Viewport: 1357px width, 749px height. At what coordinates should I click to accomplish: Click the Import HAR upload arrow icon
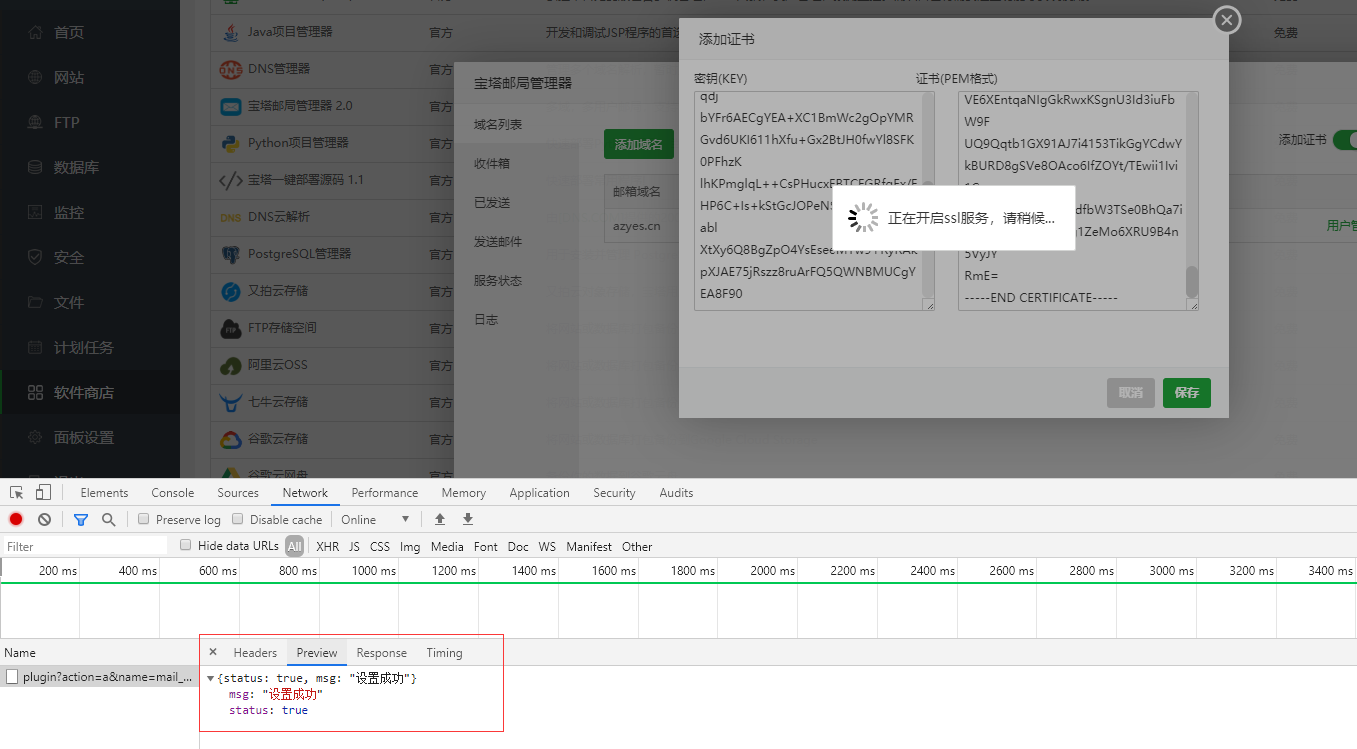point(439,519)
